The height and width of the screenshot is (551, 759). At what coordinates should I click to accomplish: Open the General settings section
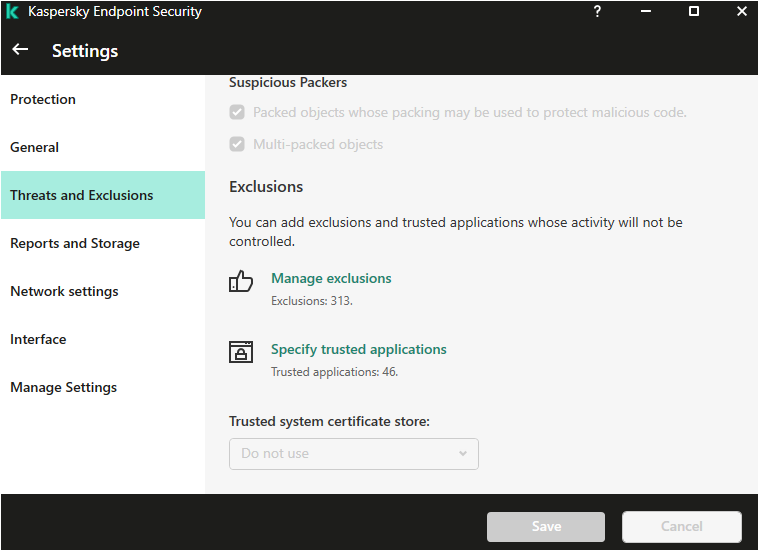(103, 147)
